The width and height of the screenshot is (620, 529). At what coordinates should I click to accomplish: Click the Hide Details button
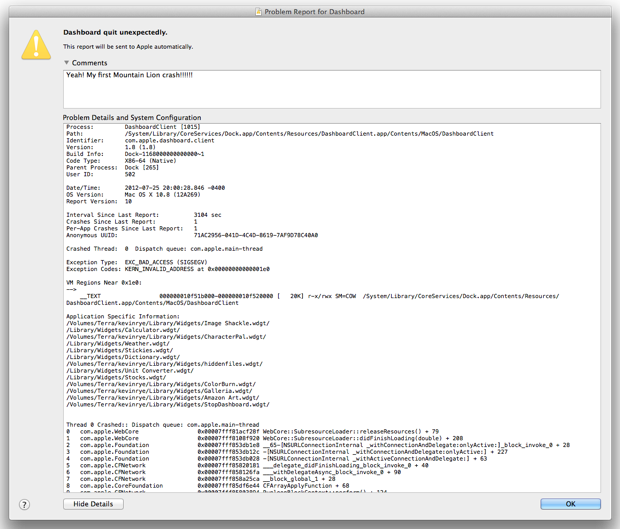pyautogui.click(x=93, y=504)
